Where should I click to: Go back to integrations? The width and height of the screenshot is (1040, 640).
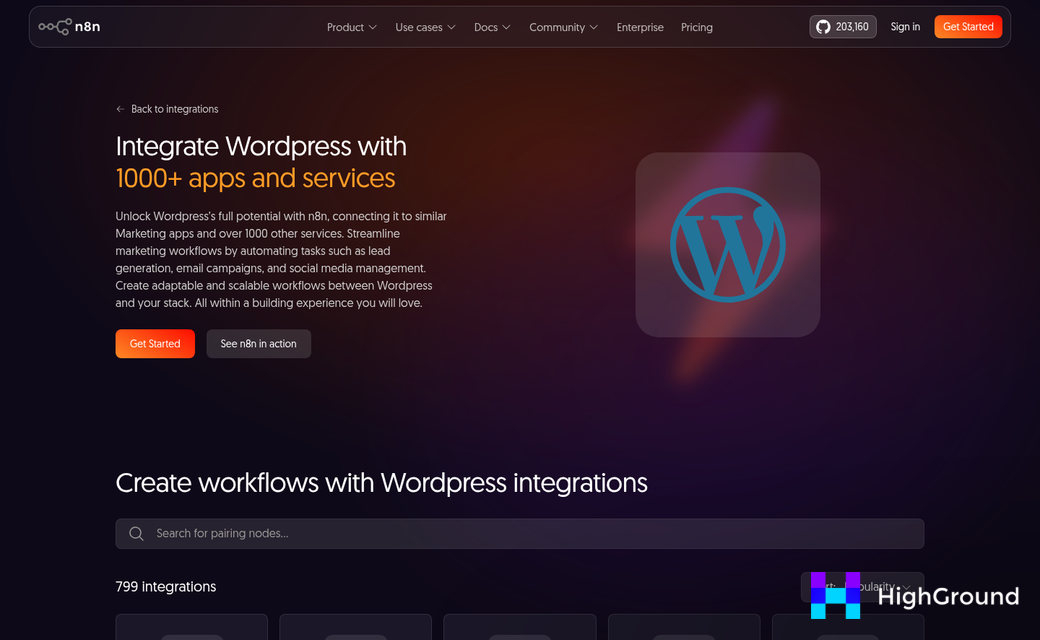tap(167, 109)
